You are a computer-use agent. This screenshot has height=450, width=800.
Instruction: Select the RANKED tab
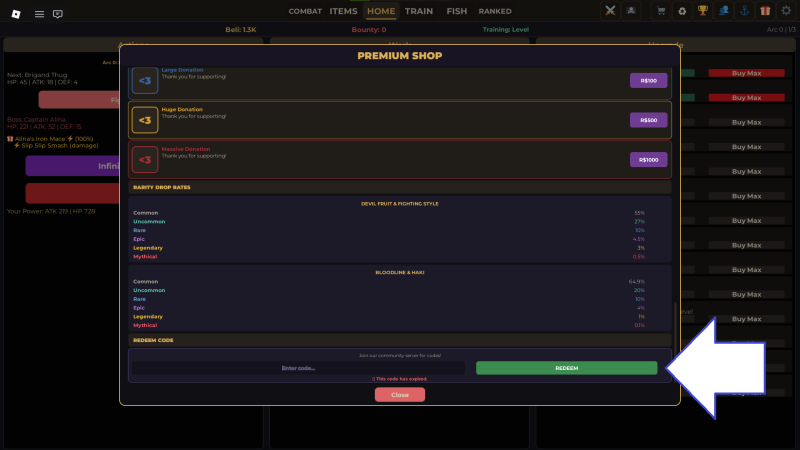tap(495, 12)
